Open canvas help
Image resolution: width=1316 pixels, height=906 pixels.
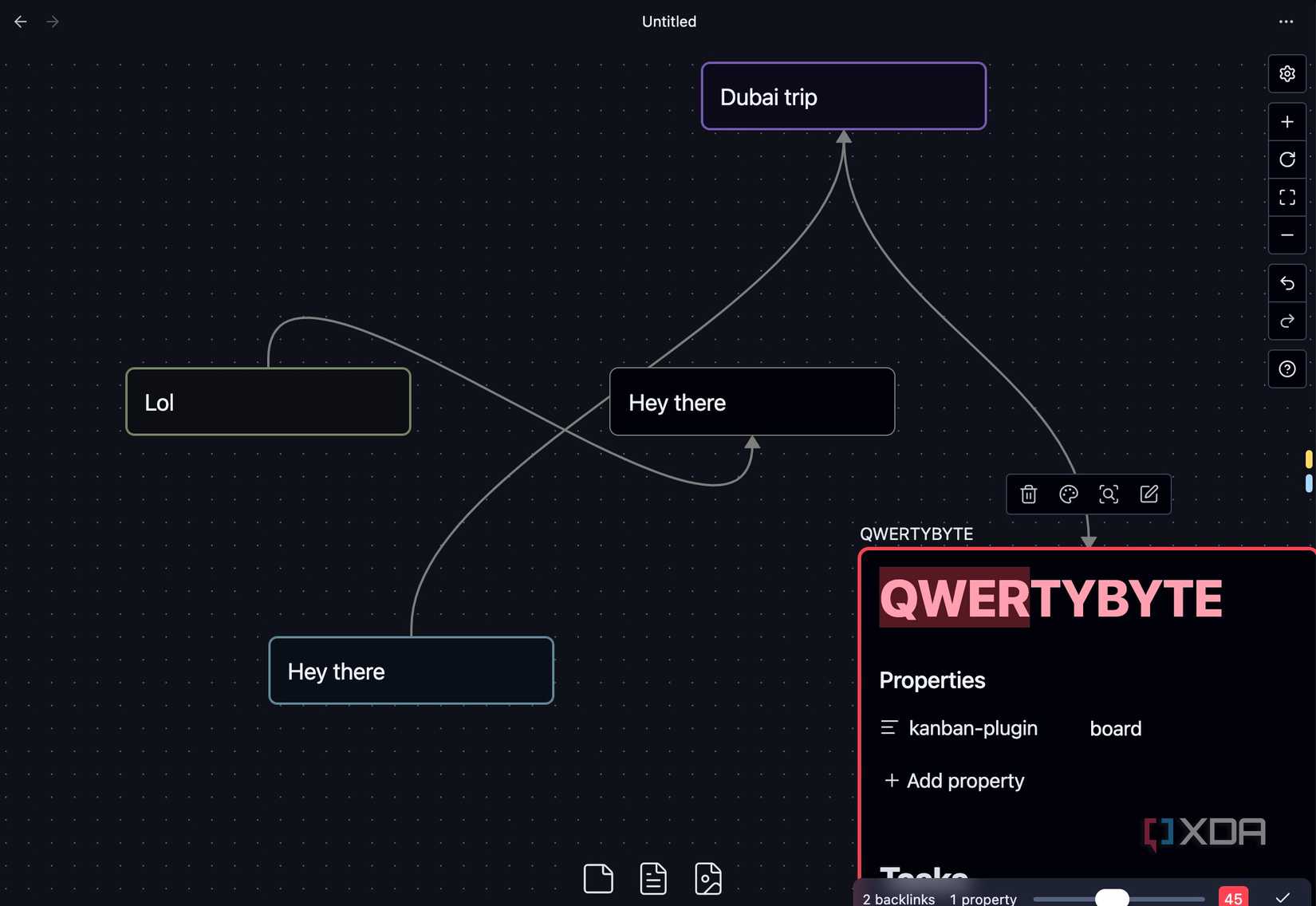[1287, 369]
